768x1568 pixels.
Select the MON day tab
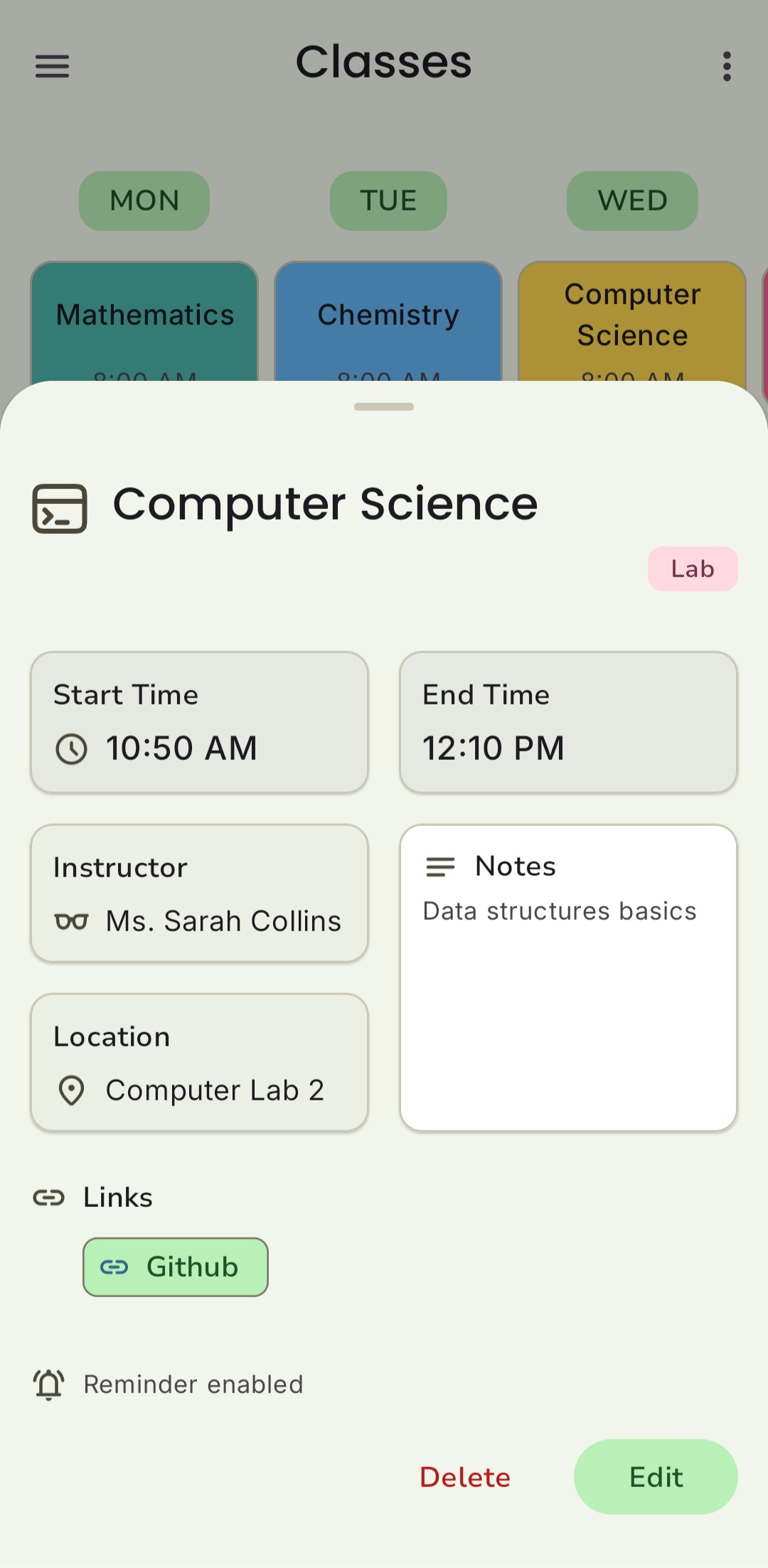[144, 200]
